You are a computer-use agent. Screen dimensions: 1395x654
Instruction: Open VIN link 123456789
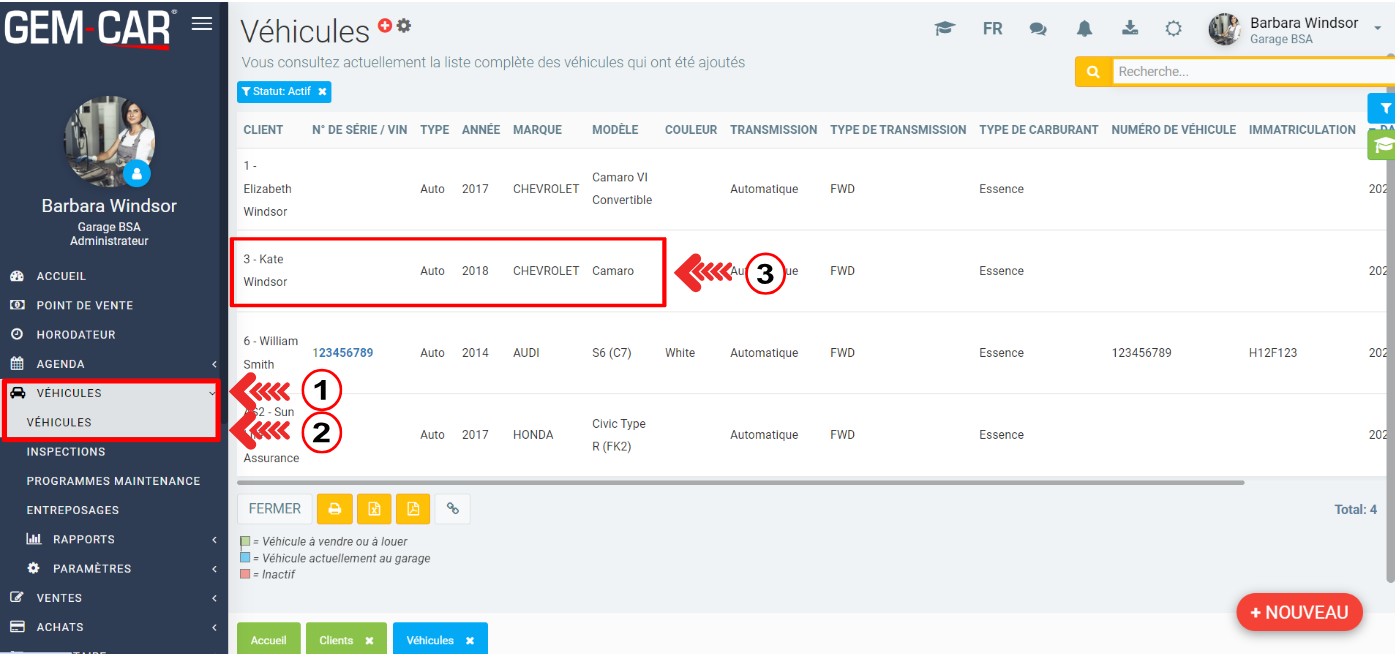(x=343, y=353)
